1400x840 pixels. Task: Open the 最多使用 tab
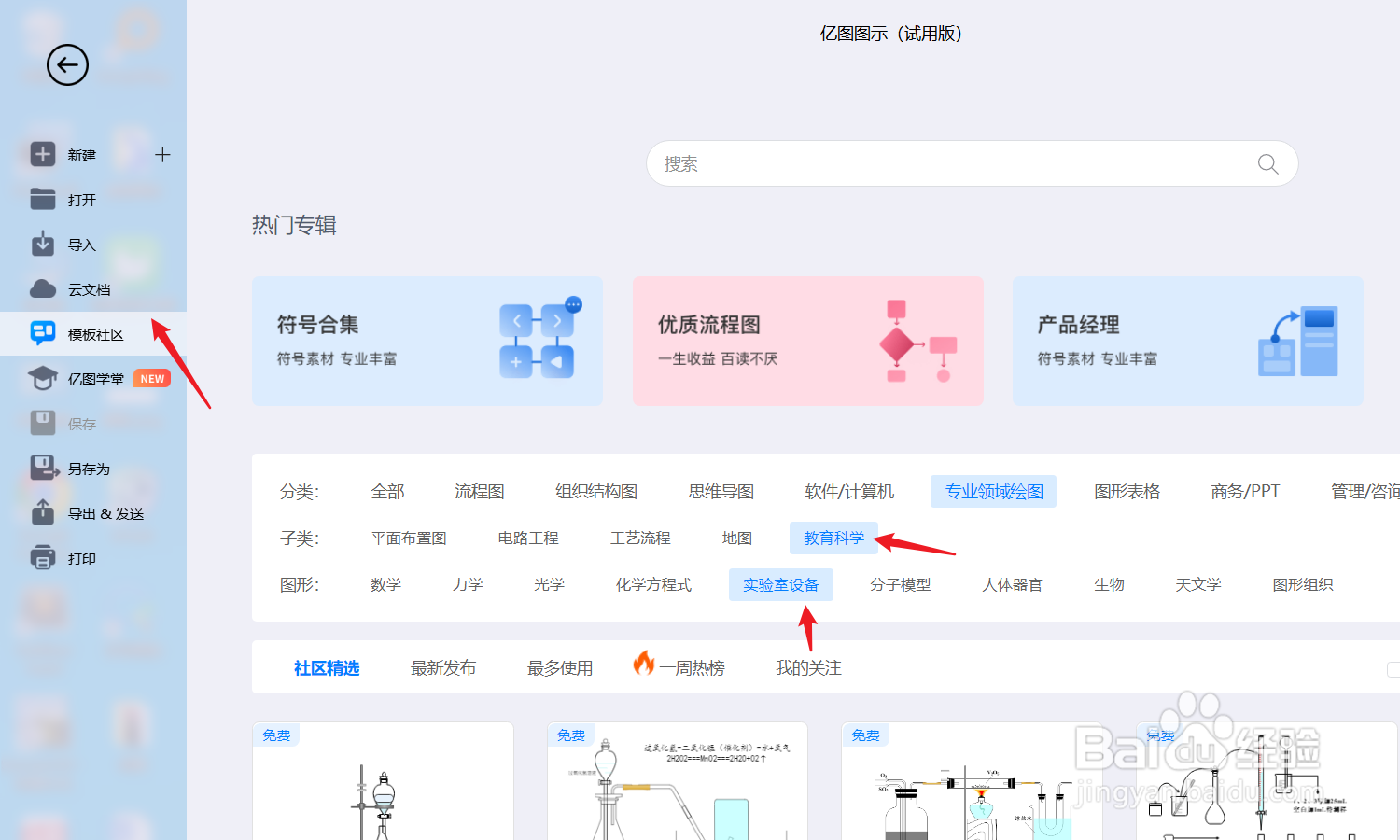(x=560, y=667)
